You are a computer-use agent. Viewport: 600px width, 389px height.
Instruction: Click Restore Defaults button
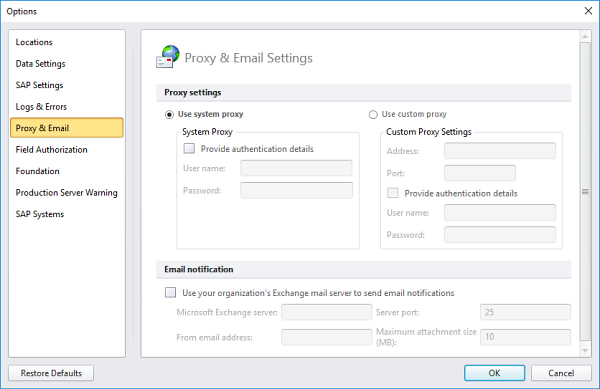pos(51,373)
